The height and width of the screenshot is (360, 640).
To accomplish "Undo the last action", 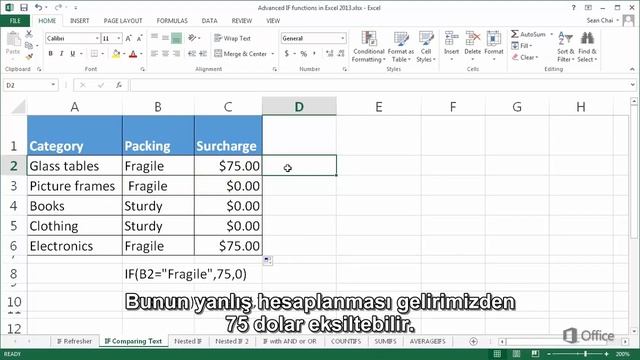I will tap(38, 7).
